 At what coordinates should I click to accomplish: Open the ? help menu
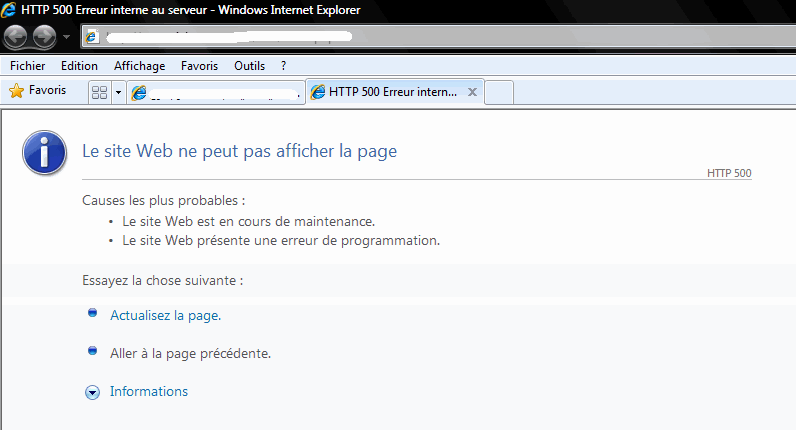[x=284, y=66]
